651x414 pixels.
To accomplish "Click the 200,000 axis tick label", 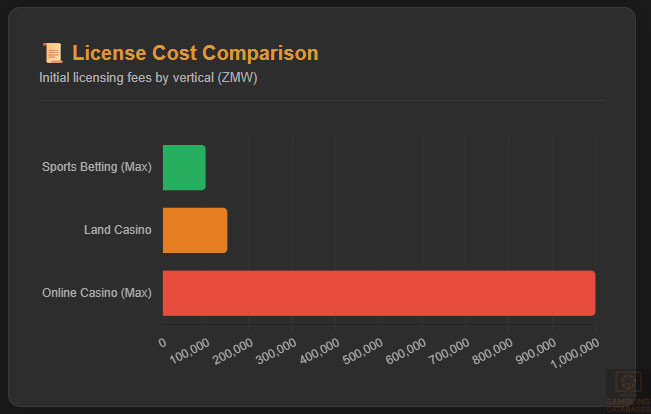I will click(233, 352).
